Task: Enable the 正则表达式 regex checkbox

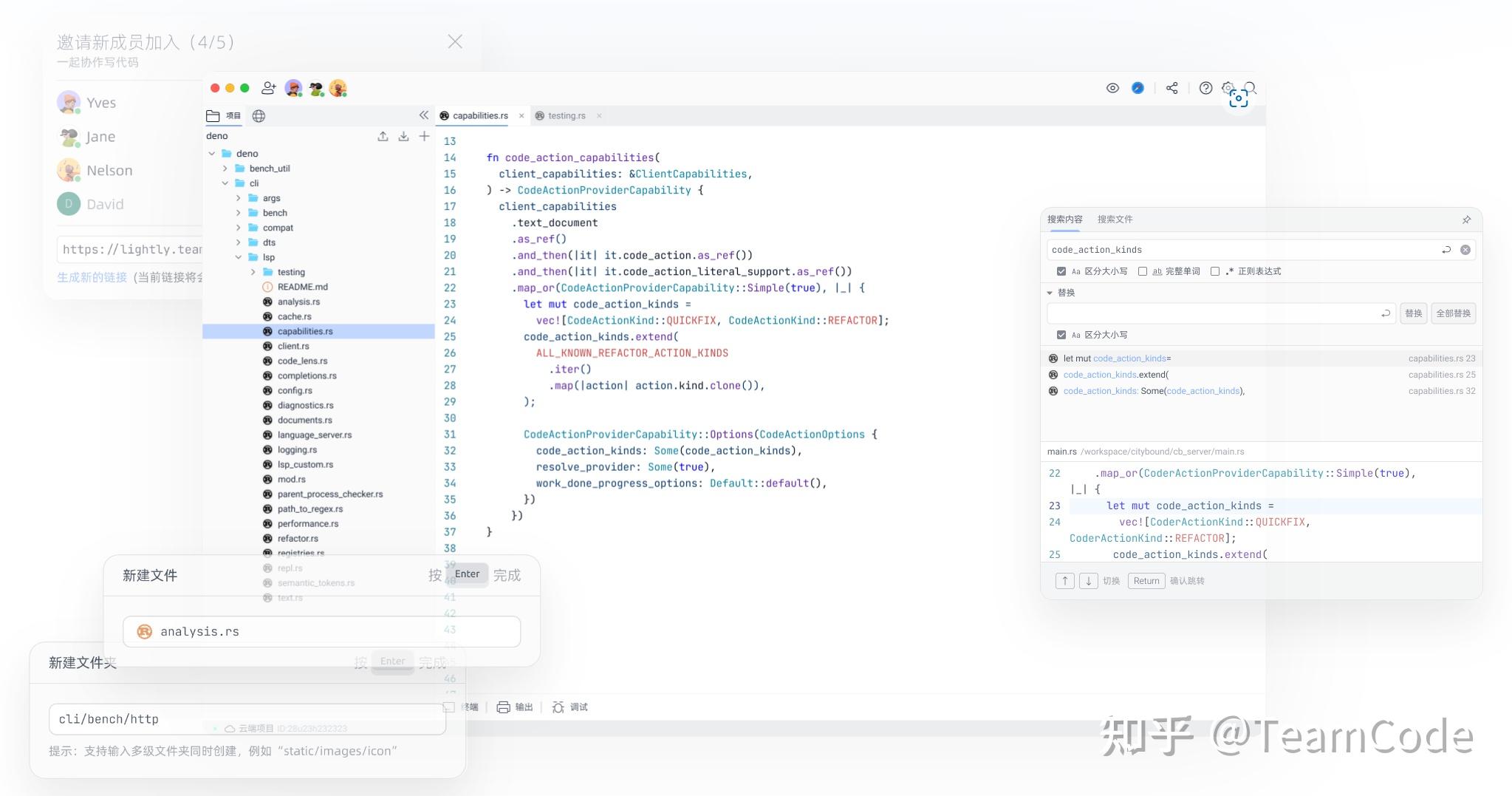Action: (x=1215, y=271)
